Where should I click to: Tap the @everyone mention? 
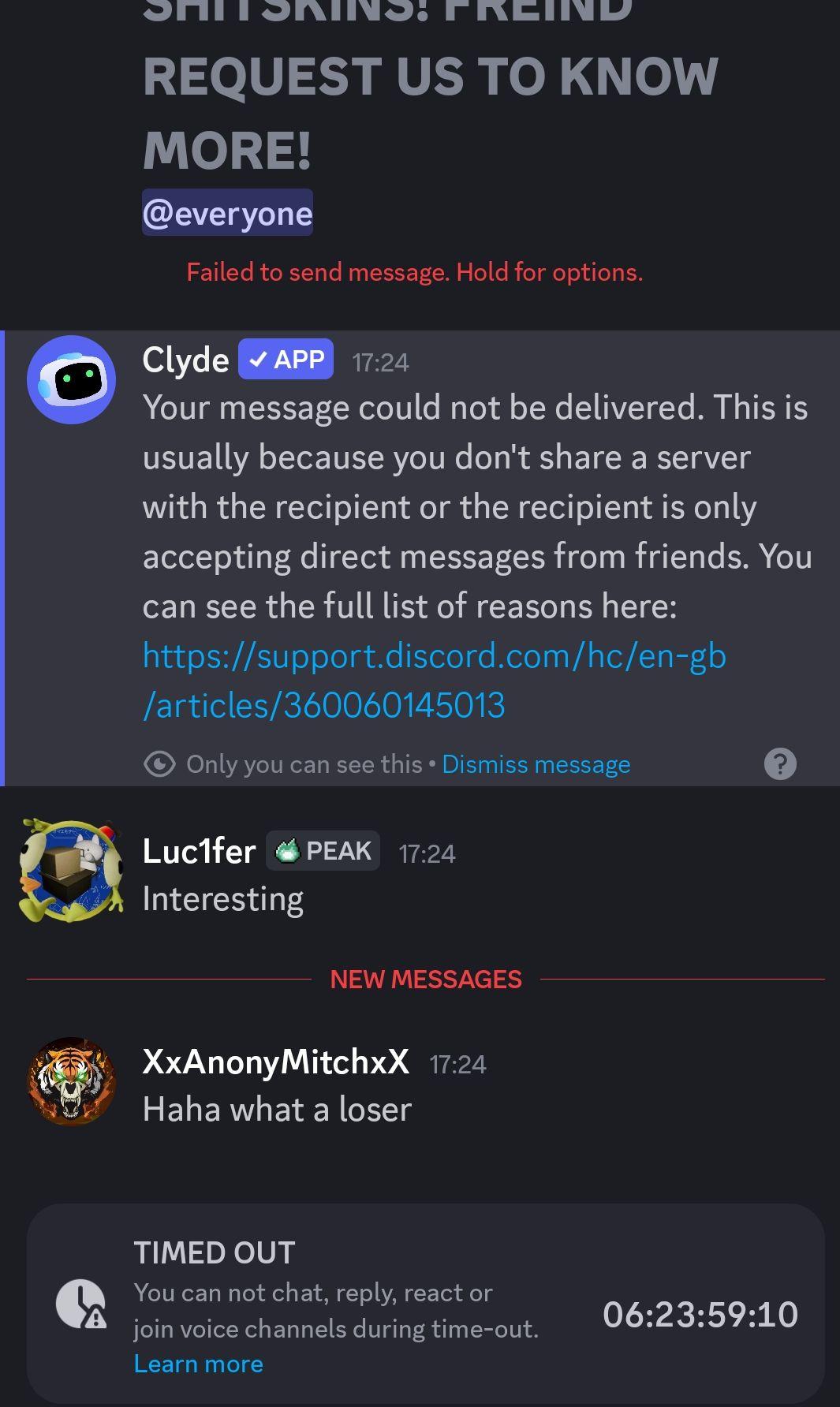[227, 213]
